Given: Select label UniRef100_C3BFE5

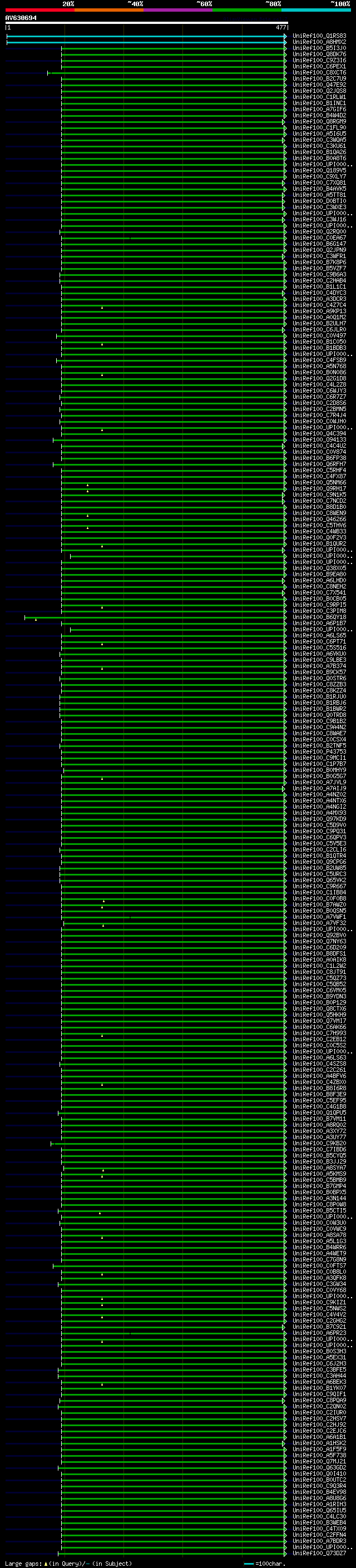Looking at the screenshot, I should (319, 1369).
